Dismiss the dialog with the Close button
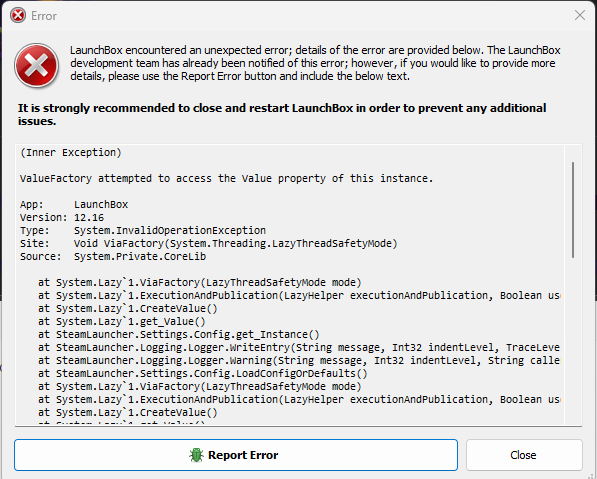The width and height of the screenshot is (597, 479). coord(524,455)
